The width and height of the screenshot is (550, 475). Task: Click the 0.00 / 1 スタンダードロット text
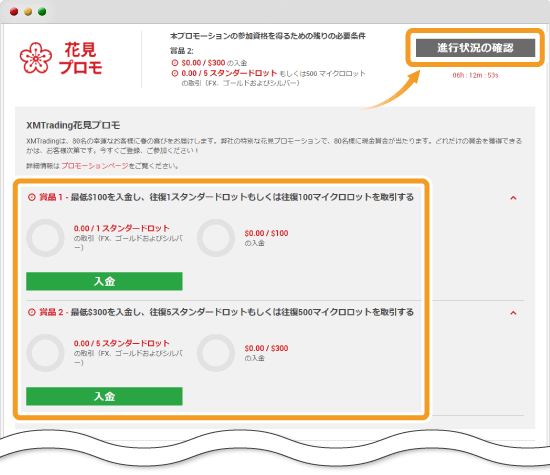point(121,228)
